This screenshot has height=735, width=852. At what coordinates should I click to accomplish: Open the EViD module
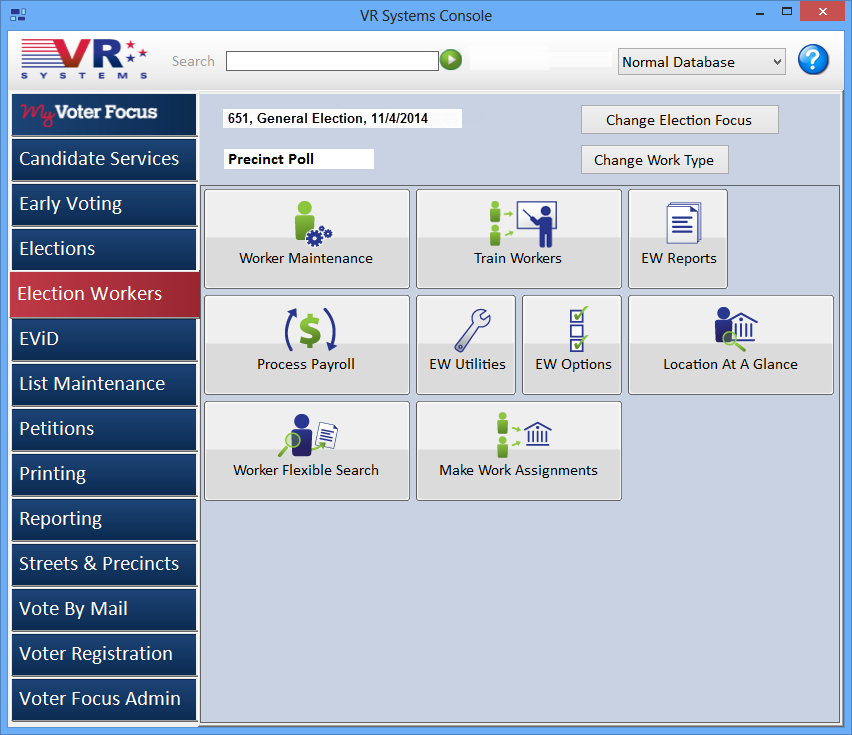[104, 340]
